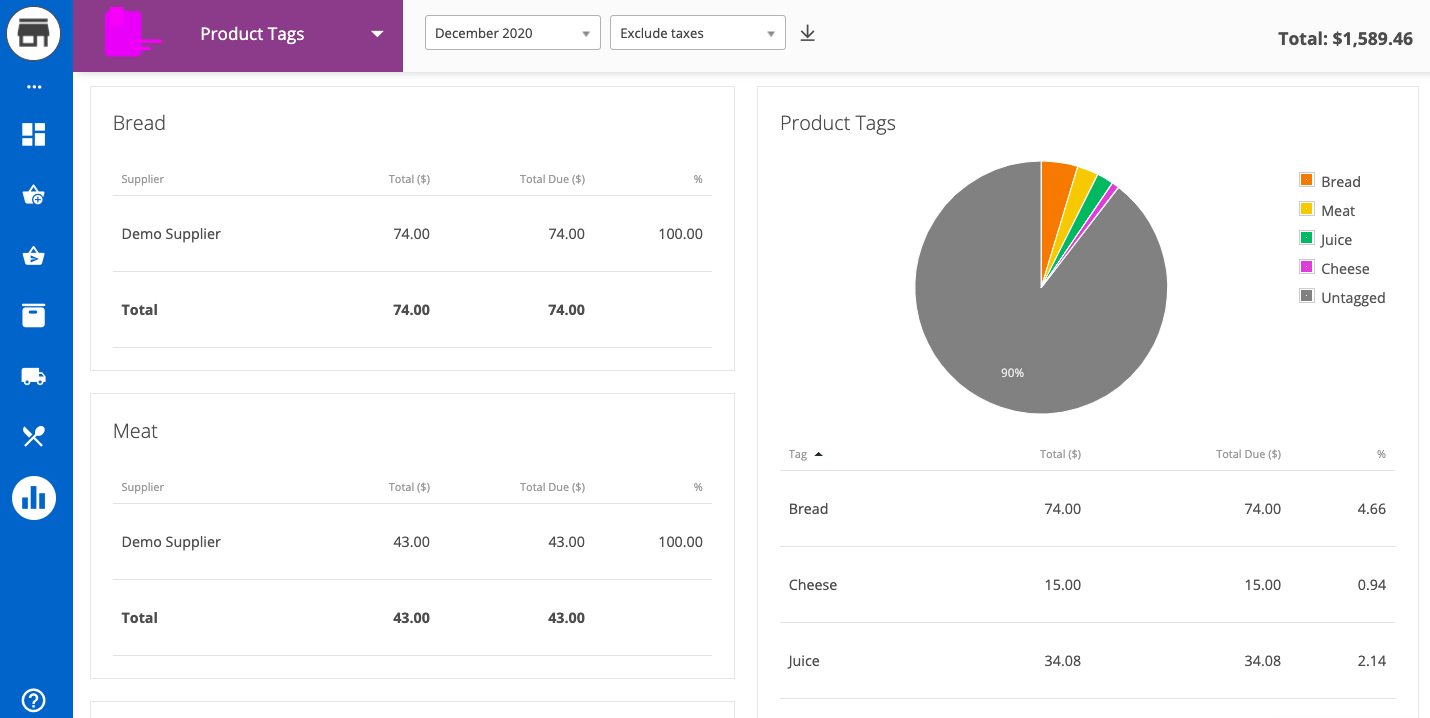Toggle the Bread legend swatch
This screenshot has height=718, width=1430.
tap(1306, 180)
